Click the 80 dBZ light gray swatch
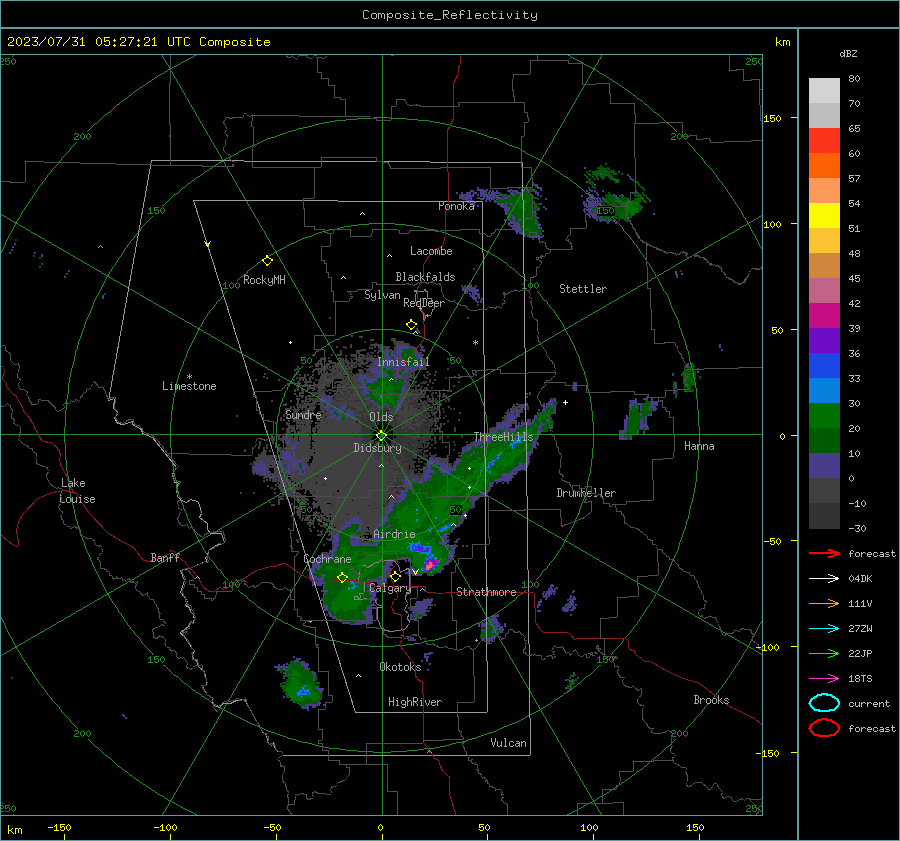The width and height of the screenshot is (900, 841). pyautogui.click(x=824, y=90)
